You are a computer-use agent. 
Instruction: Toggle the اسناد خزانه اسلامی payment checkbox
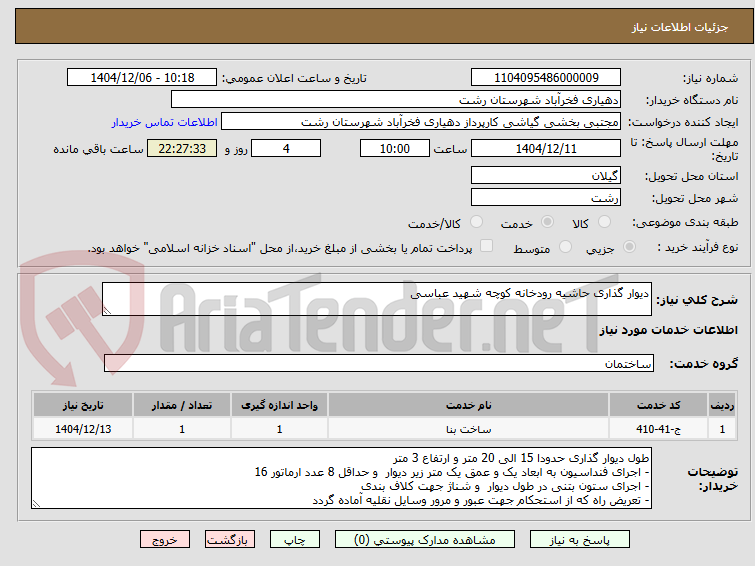point(487,246)
